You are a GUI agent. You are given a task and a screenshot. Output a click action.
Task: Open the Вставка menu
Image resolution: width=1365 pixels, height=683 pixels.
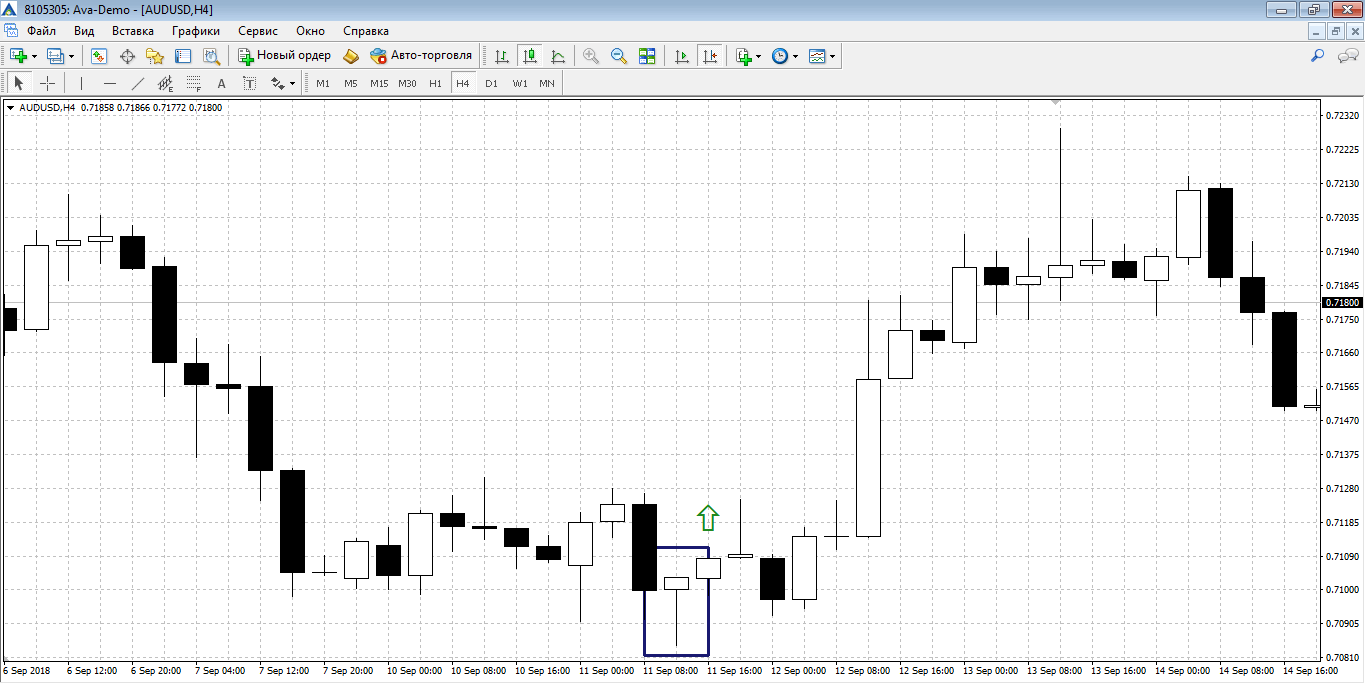133,31
